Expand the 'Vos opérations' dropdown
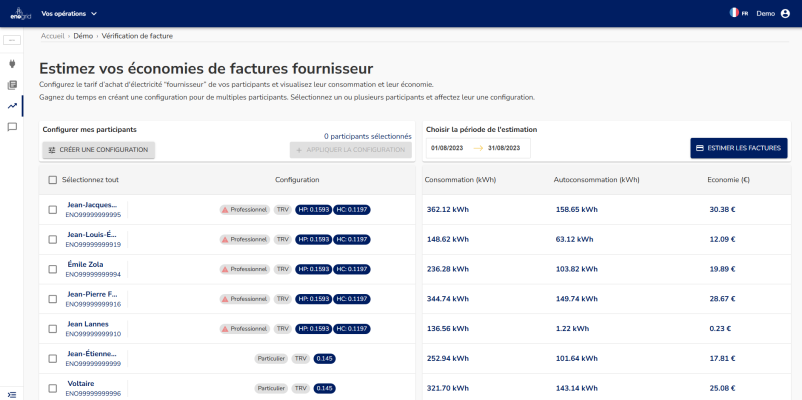 tap(69, 13)
